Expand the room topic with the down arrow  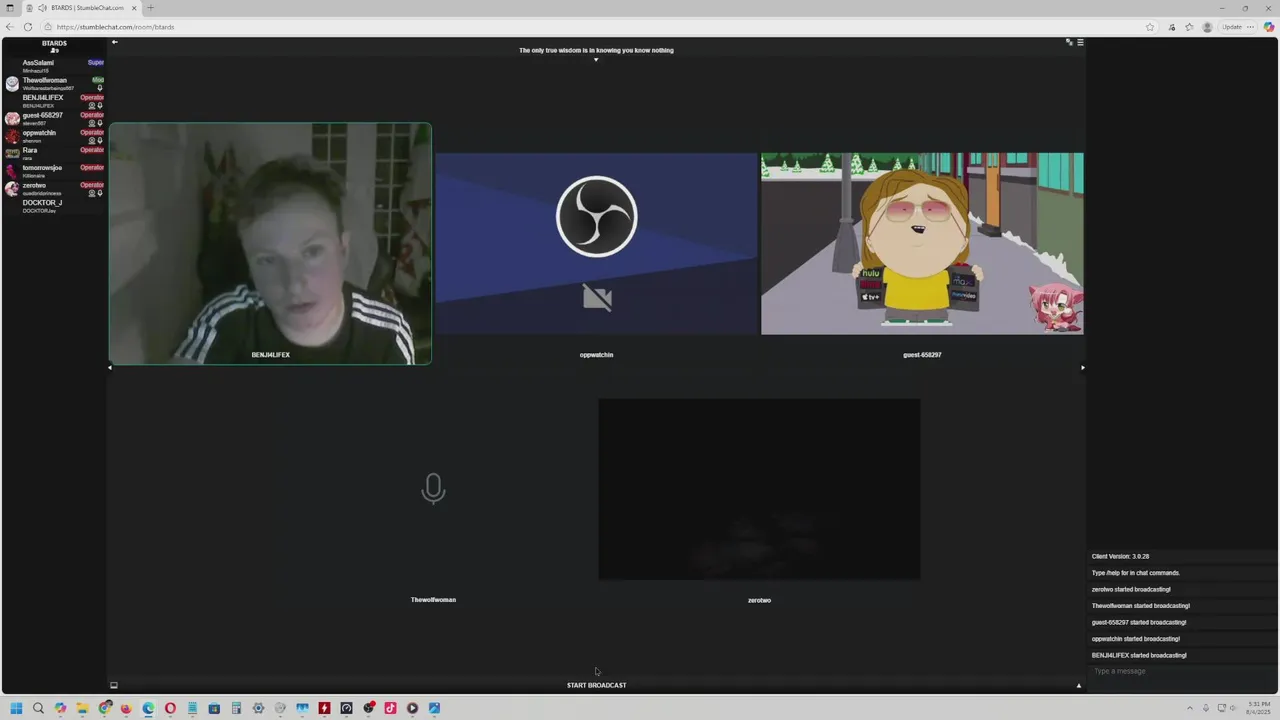(596, 60)
